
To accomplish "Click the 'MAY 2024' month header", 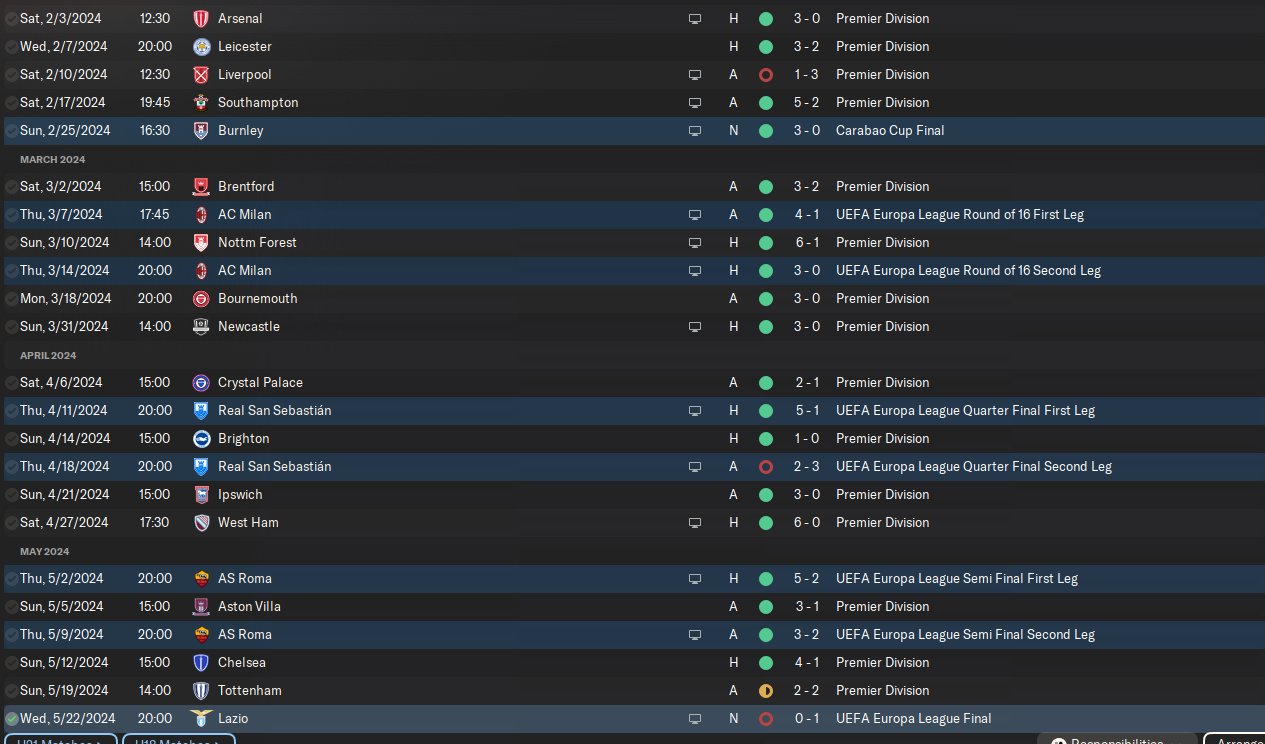I will tap(45, 551).
